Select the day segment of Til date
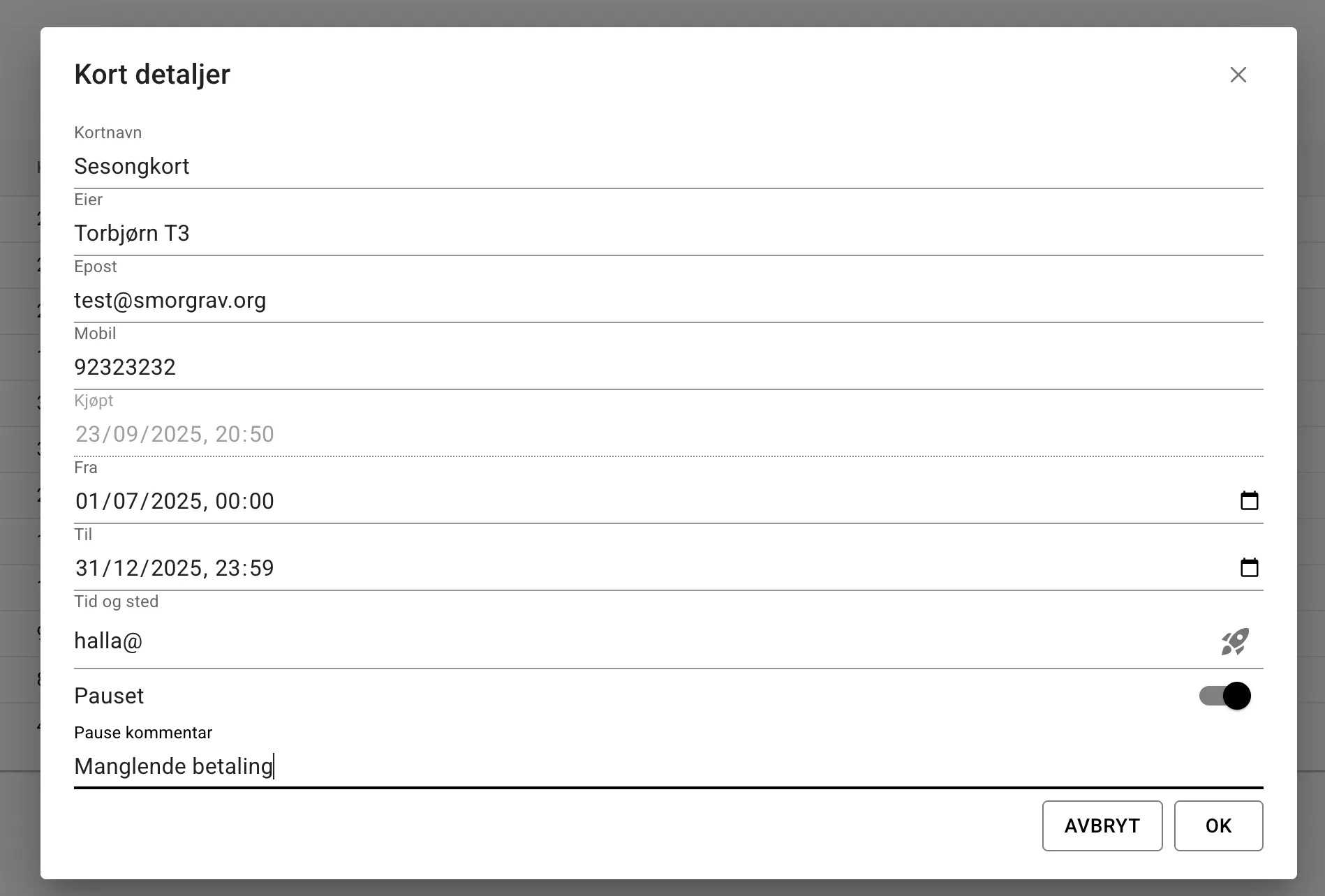The width and height of the screenshot is (1325, 896). [x=87, y=568]
